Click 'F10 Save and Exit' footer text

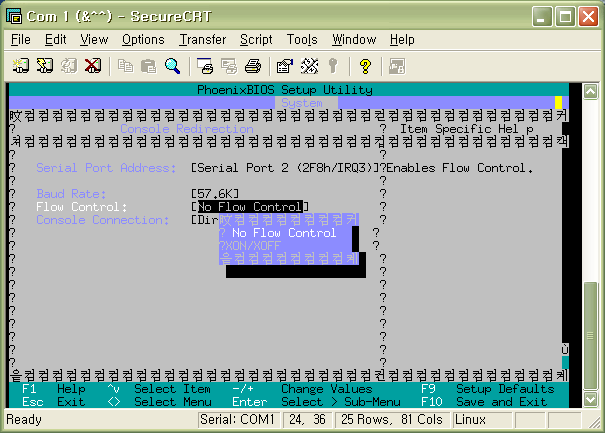coord(484,402)
